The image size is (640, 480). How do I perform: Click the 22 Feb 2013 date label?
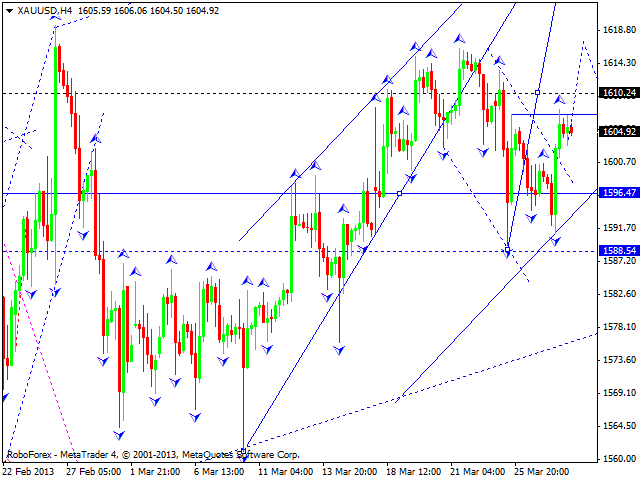coord(29,471)
